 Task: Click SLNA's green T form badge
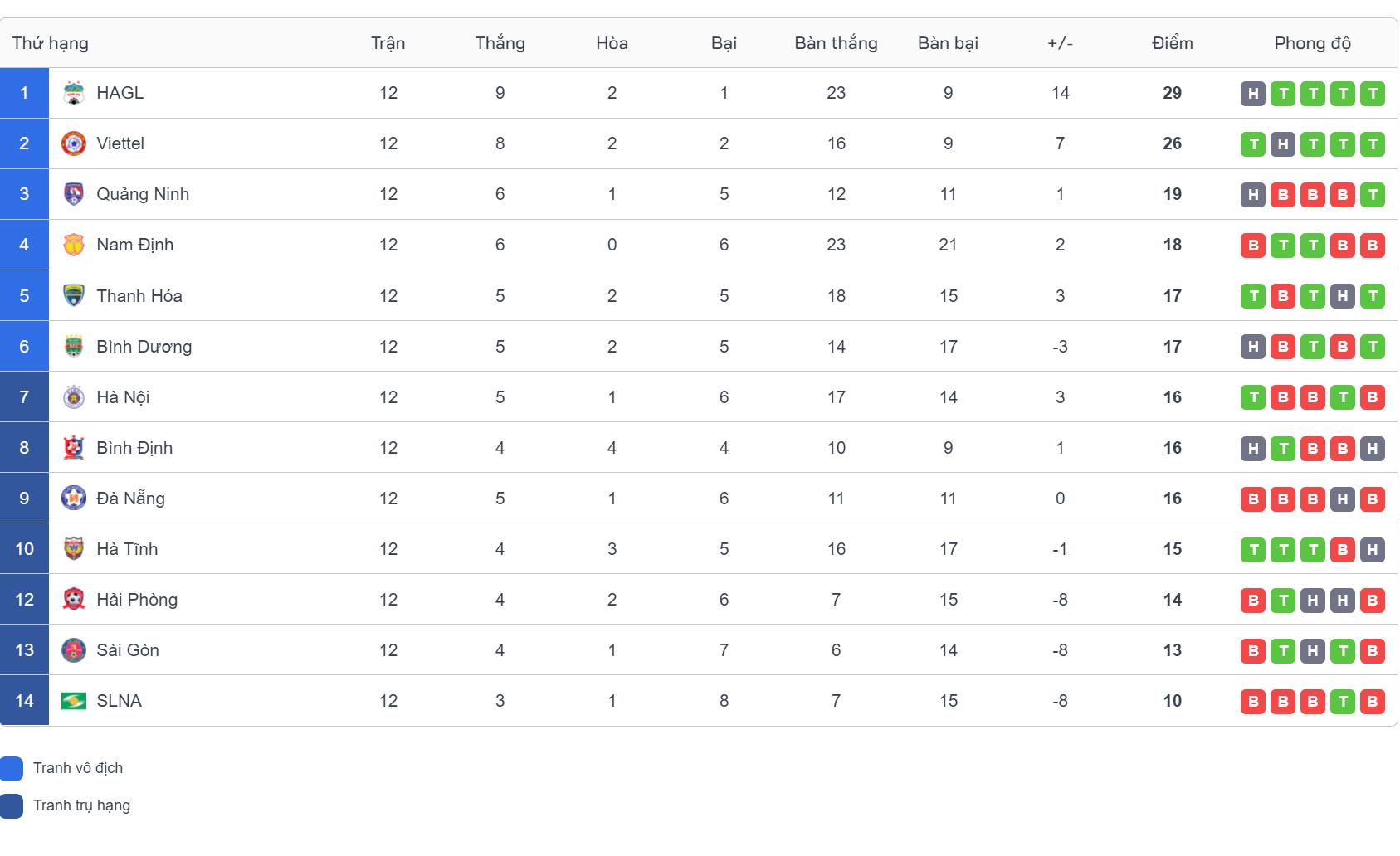pyautogui.click(x=1343, y=701)
